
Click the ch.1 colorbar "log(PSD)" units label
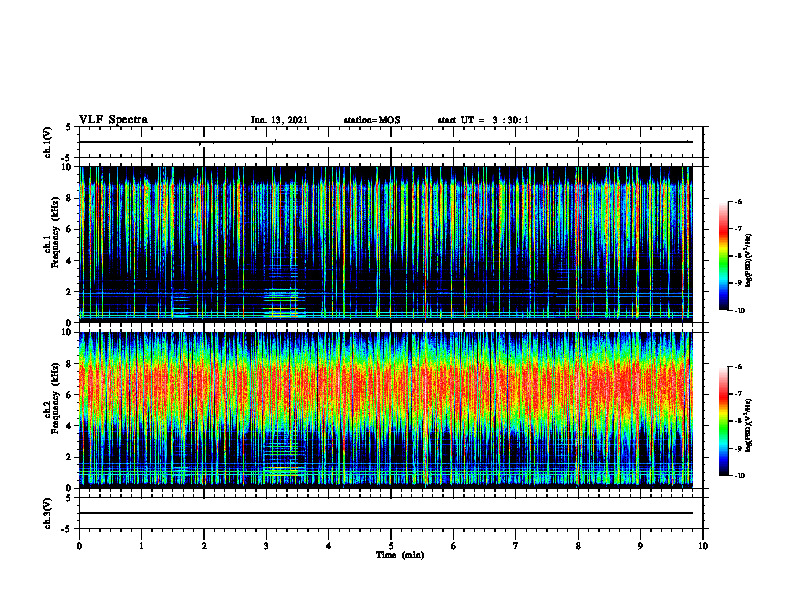point(749,261)
